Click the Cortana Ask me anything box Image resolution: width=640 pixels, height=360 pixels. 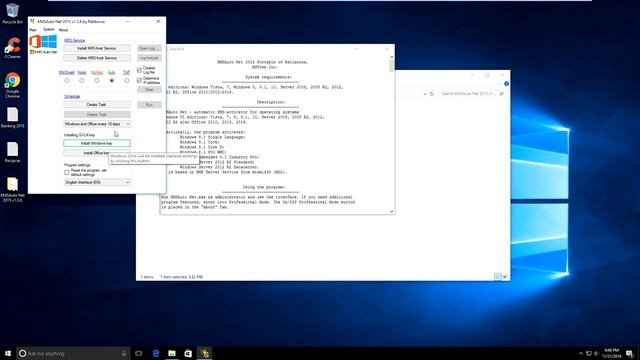coord(73,353)
